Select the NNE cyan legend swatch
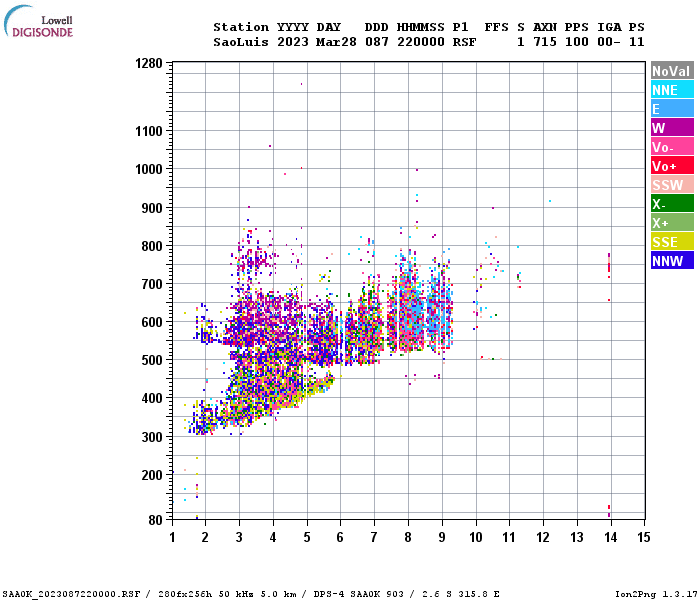This screenshot has width=700, height=600. (672, 89)
